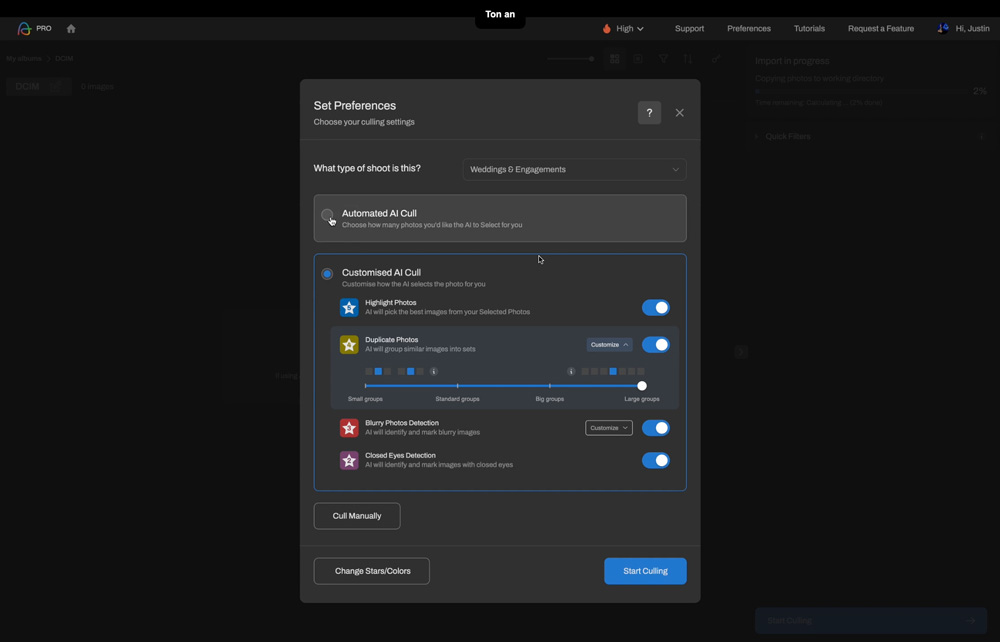
Task: Click the purple Closed Eyes Detection star icon
Action: tap(349, 461)
